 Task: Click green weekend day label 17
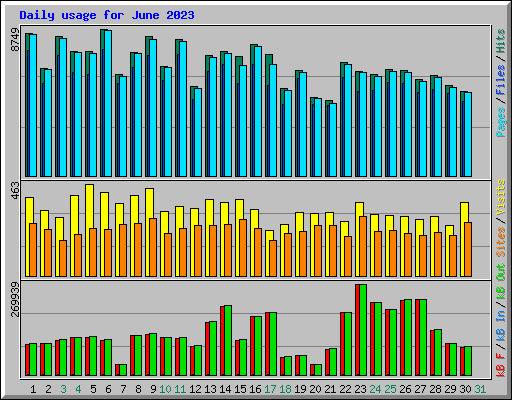270,389
